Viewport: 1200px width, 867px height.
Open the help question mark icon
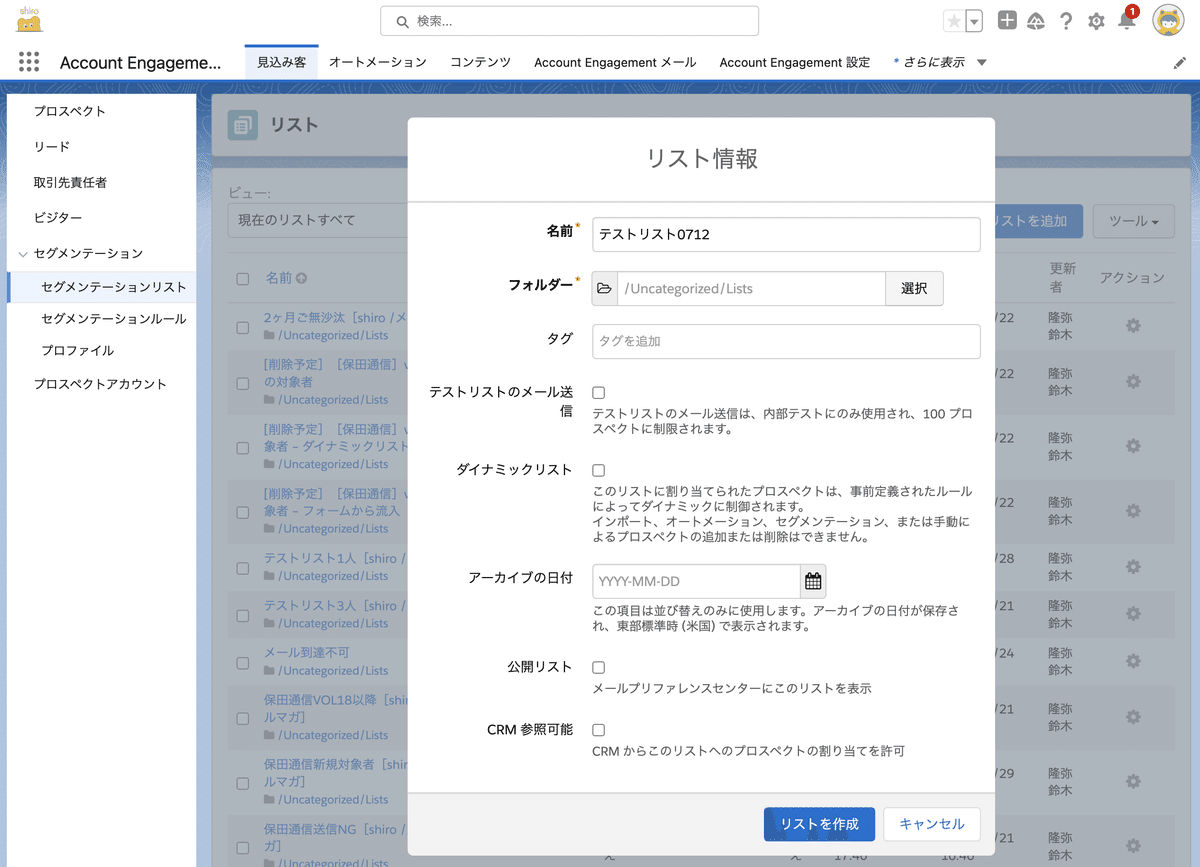(1066, 21)
